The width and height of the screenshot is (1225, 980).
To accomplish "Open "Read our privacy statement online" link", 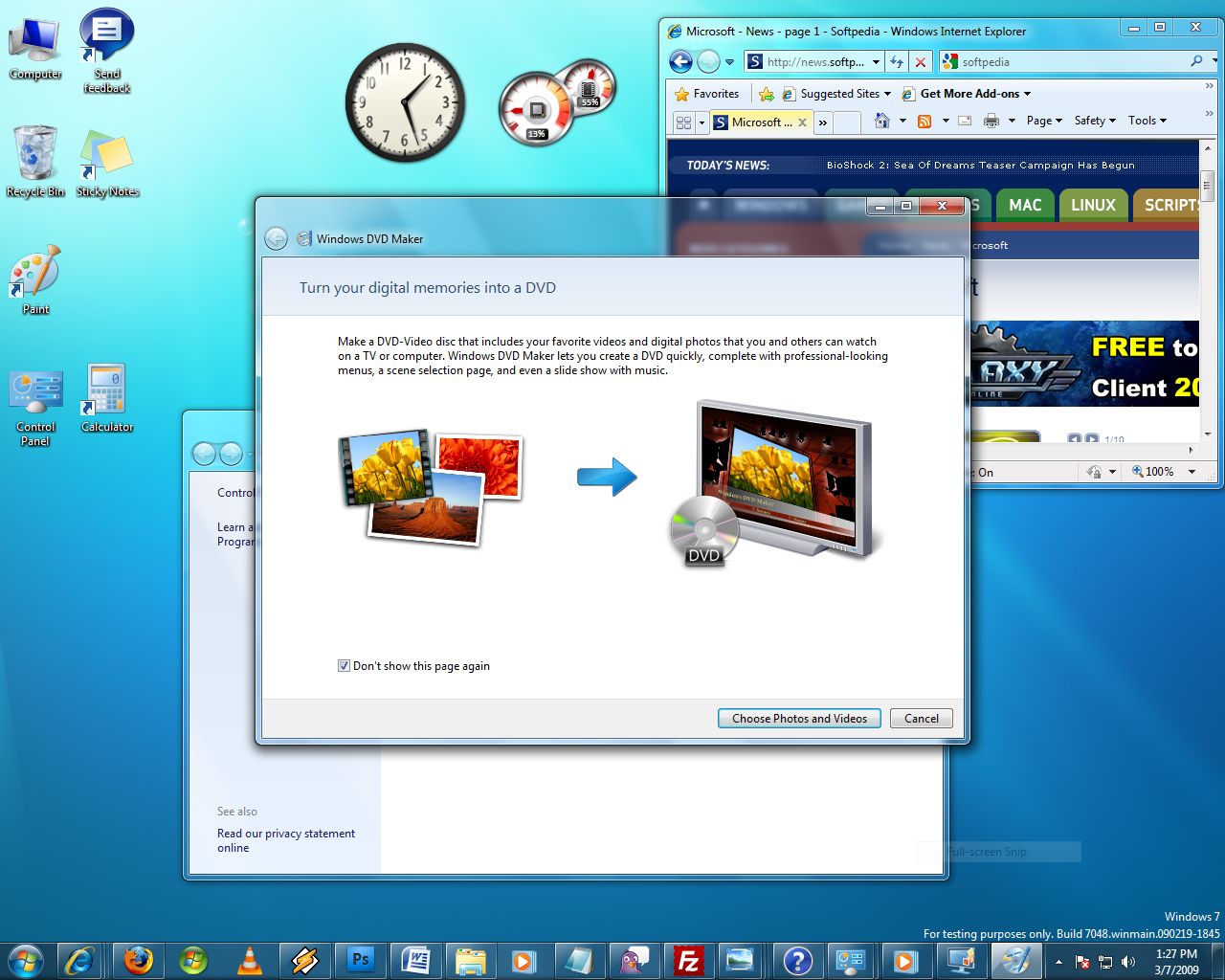I will 285,840.
